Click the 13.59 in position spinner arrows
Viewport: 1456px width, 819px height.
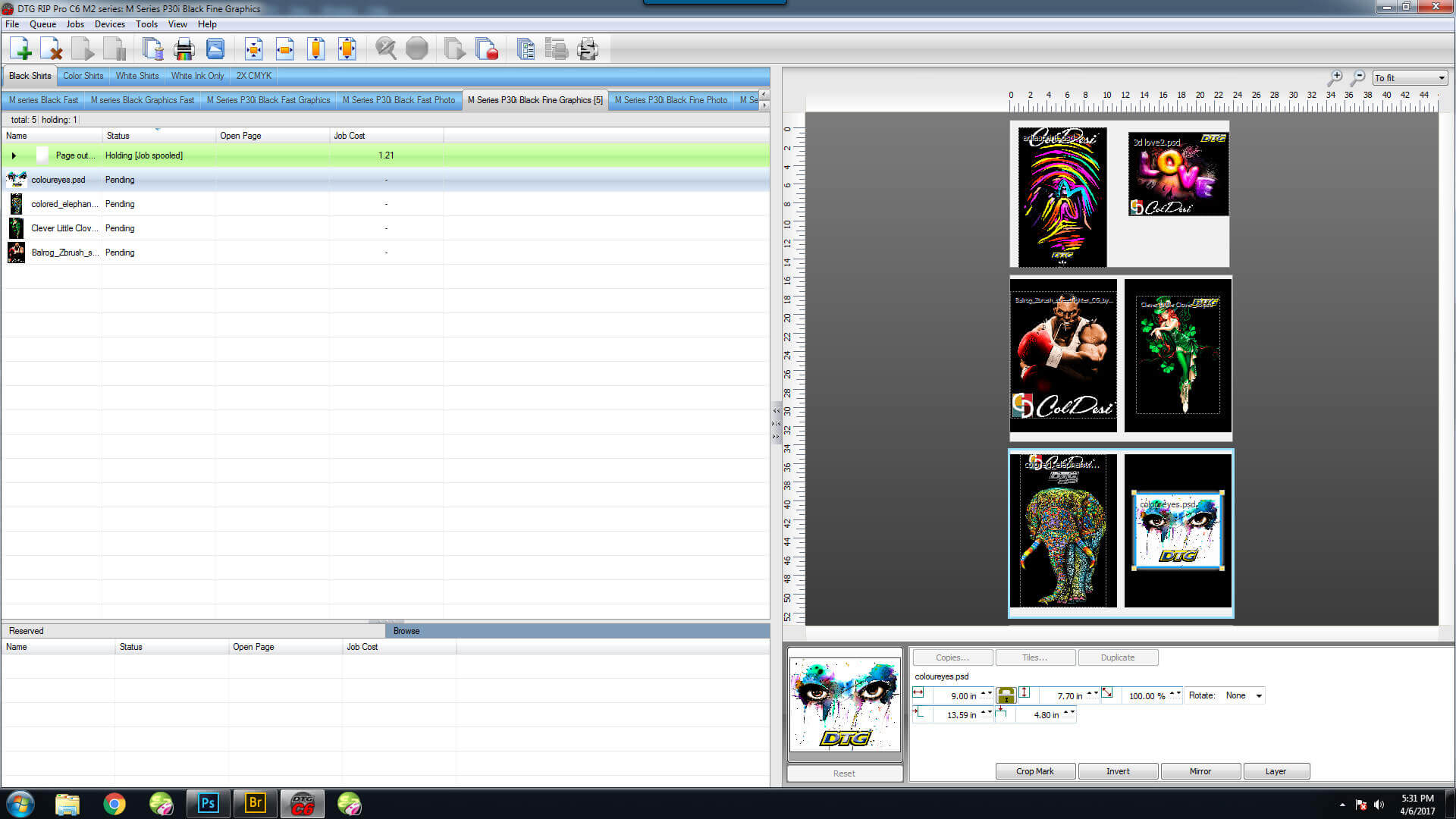pos(986,713)
